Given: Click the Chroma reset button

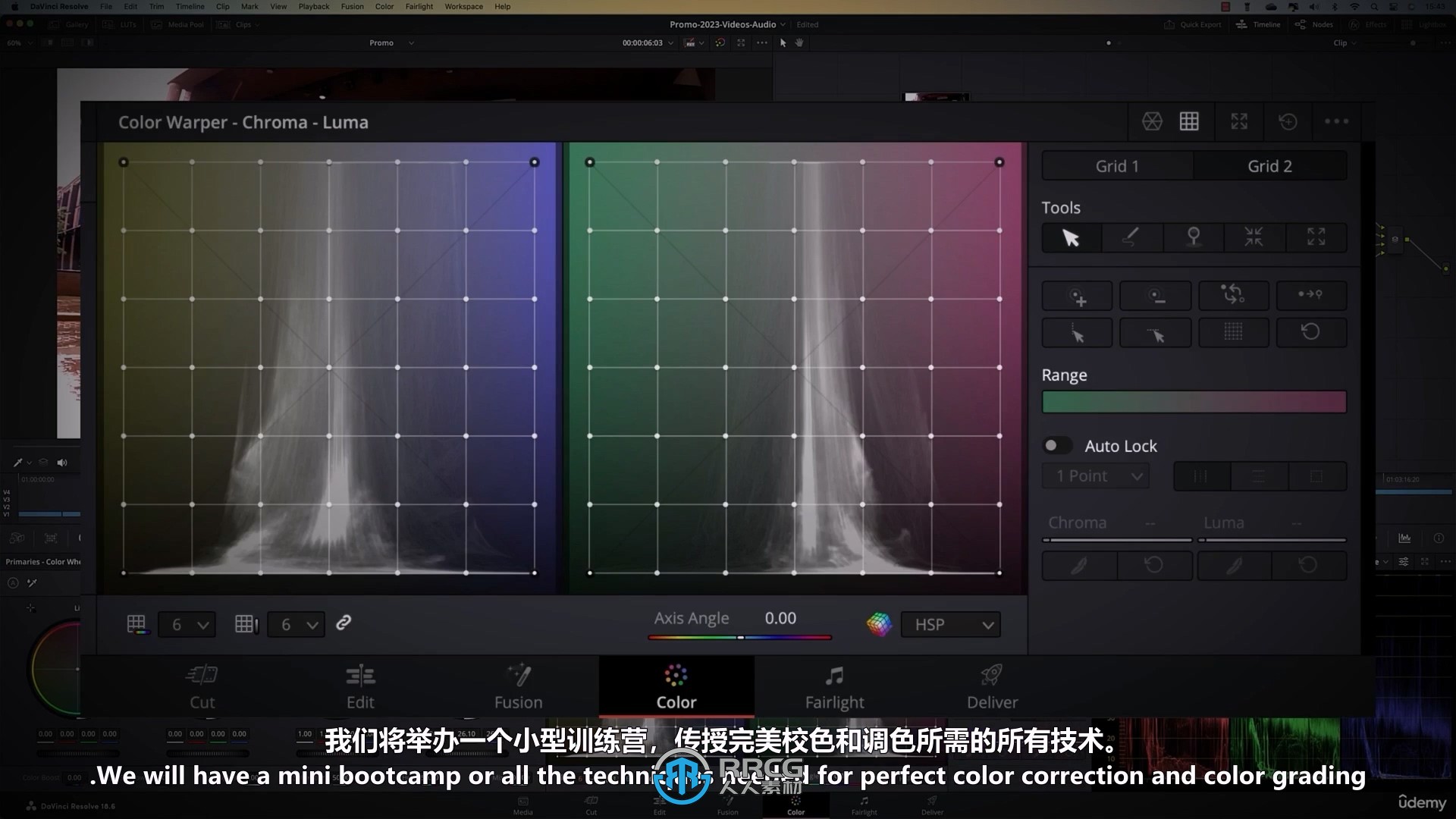Looking at the screenshot, I should tap(1153, 566).
